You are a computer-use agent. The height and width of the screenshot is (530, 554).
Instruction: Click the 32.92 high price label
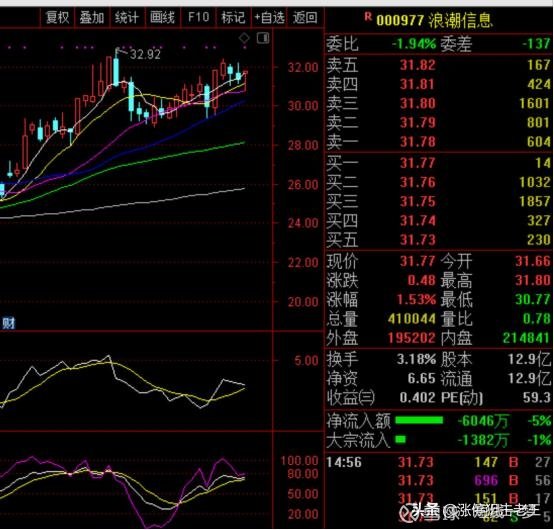coord(145,54)
